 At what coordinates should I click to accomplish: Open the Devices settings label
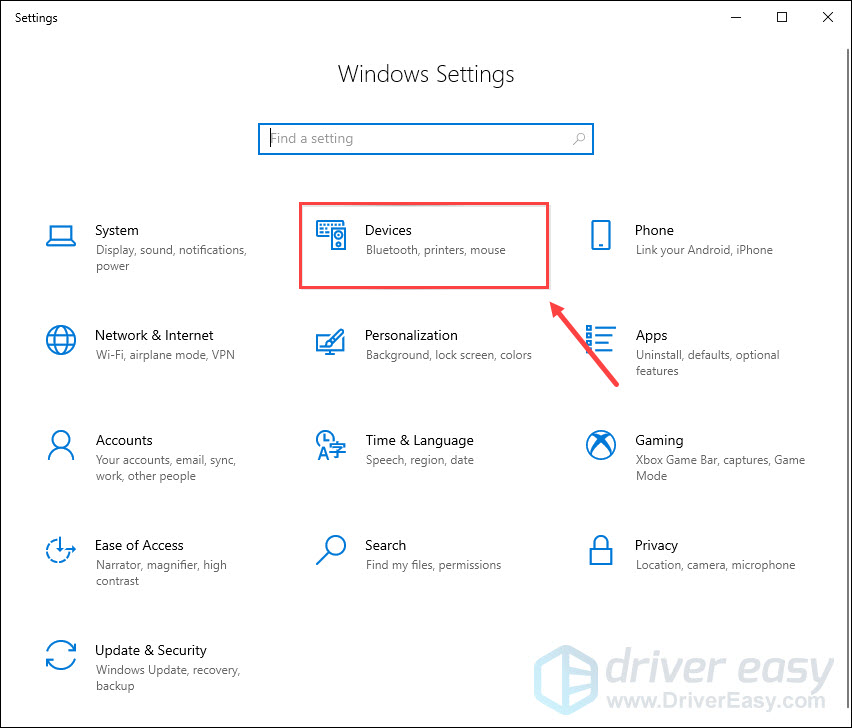click(388, 230)
